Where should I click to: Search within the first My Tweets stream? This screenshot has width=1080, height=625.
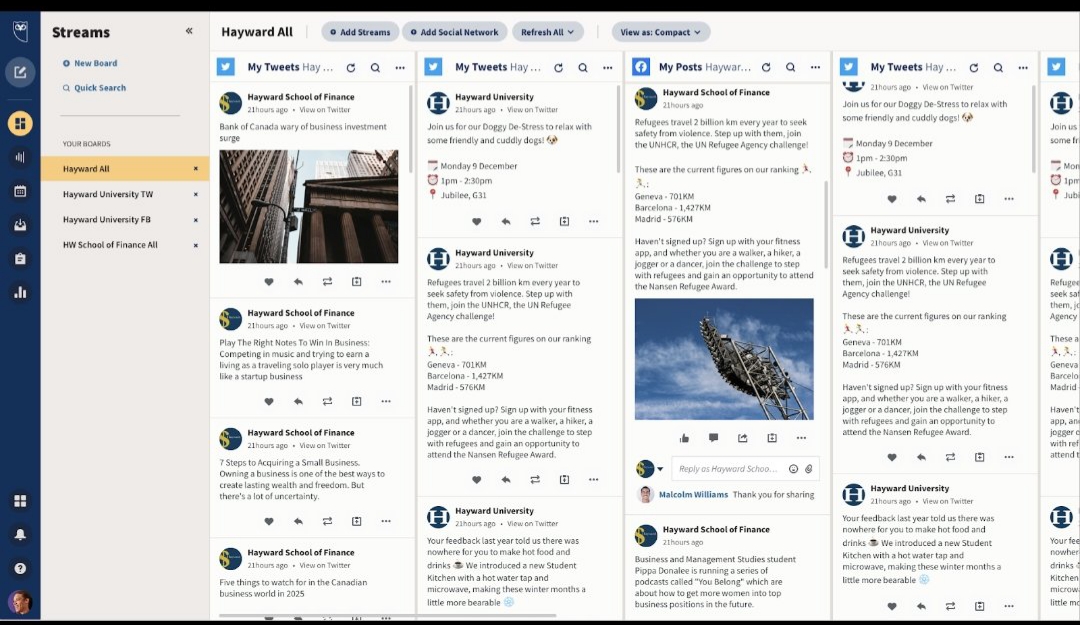coord(375,68)
